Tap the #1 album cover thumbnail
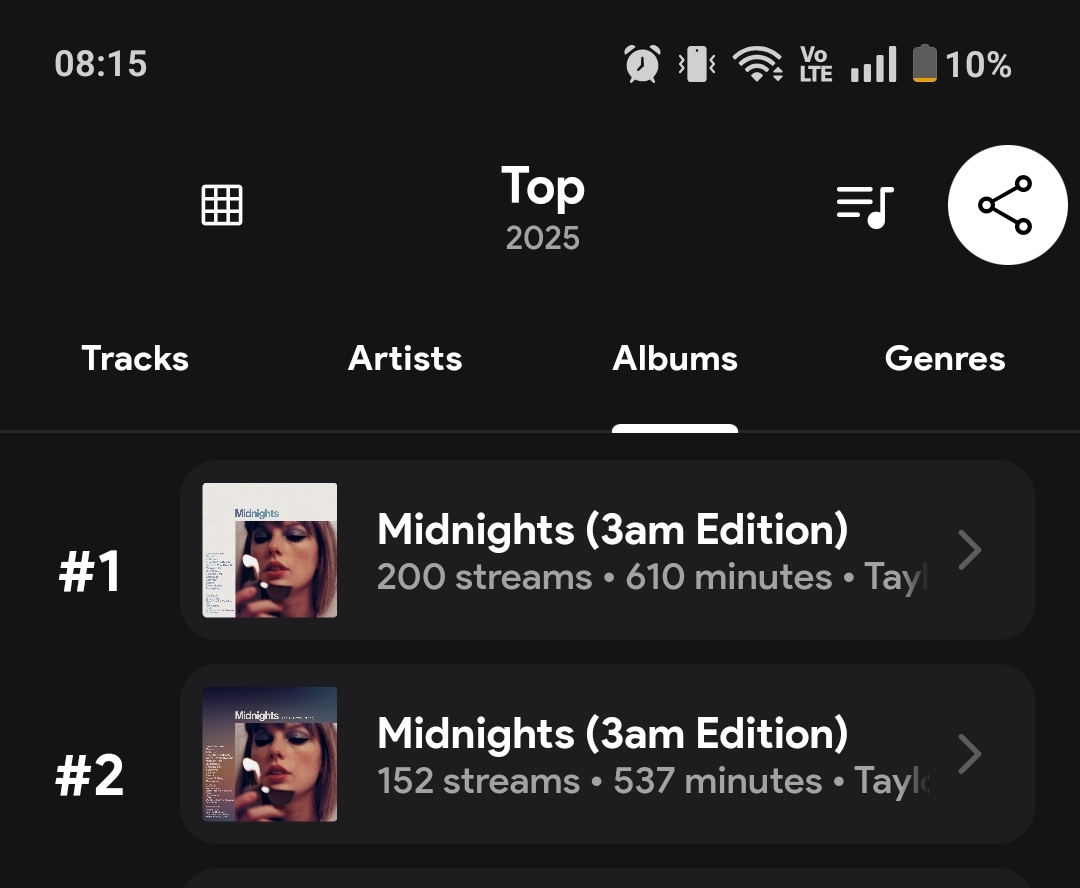1080x888 pixels. tap(270, 550)
